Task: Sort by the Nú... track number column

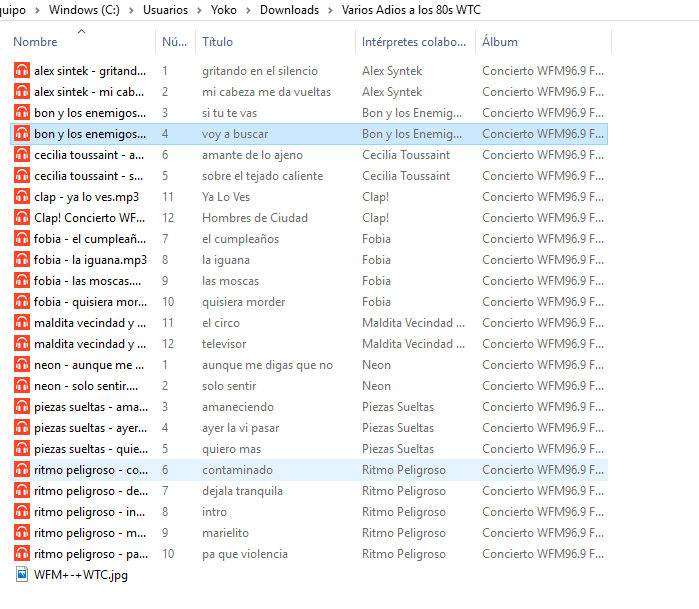Action: pyautogui.click(x=175, y=42)
